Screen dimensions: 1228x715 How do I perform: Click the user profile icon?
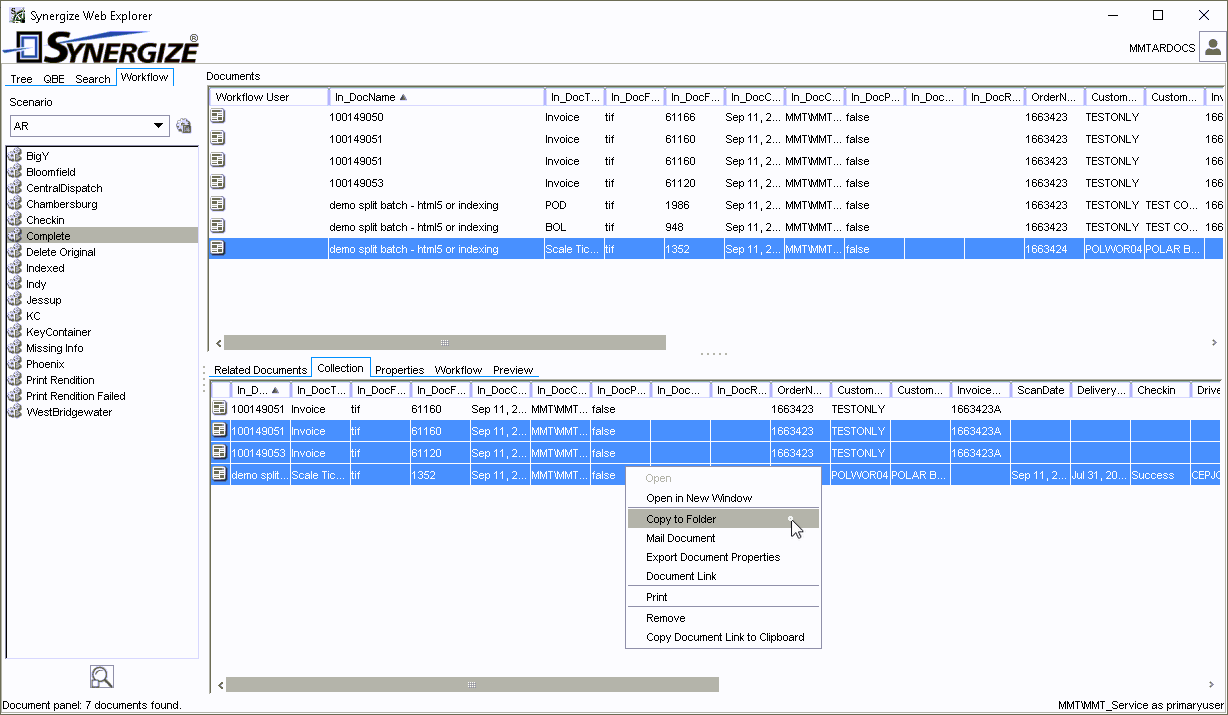click(x=1213, y=47)
